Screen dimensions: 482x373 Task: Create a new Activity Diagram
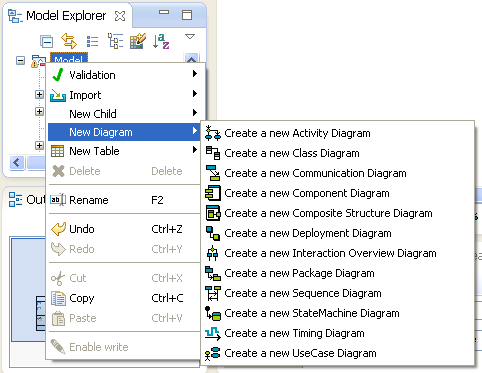click(x=337, y=133)
